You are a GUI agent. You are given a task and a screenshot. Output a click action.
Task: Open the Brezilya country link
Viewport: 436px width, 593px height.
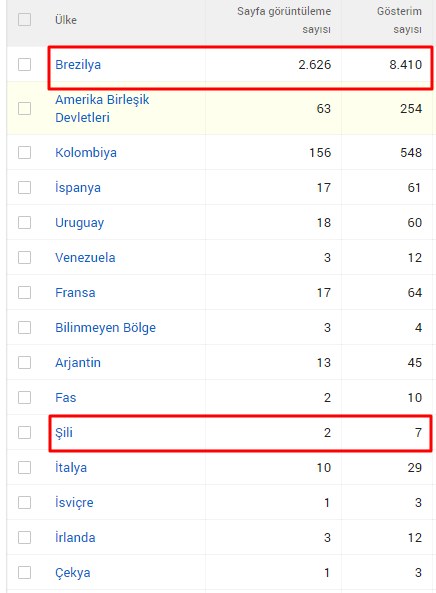pos(78,65)
